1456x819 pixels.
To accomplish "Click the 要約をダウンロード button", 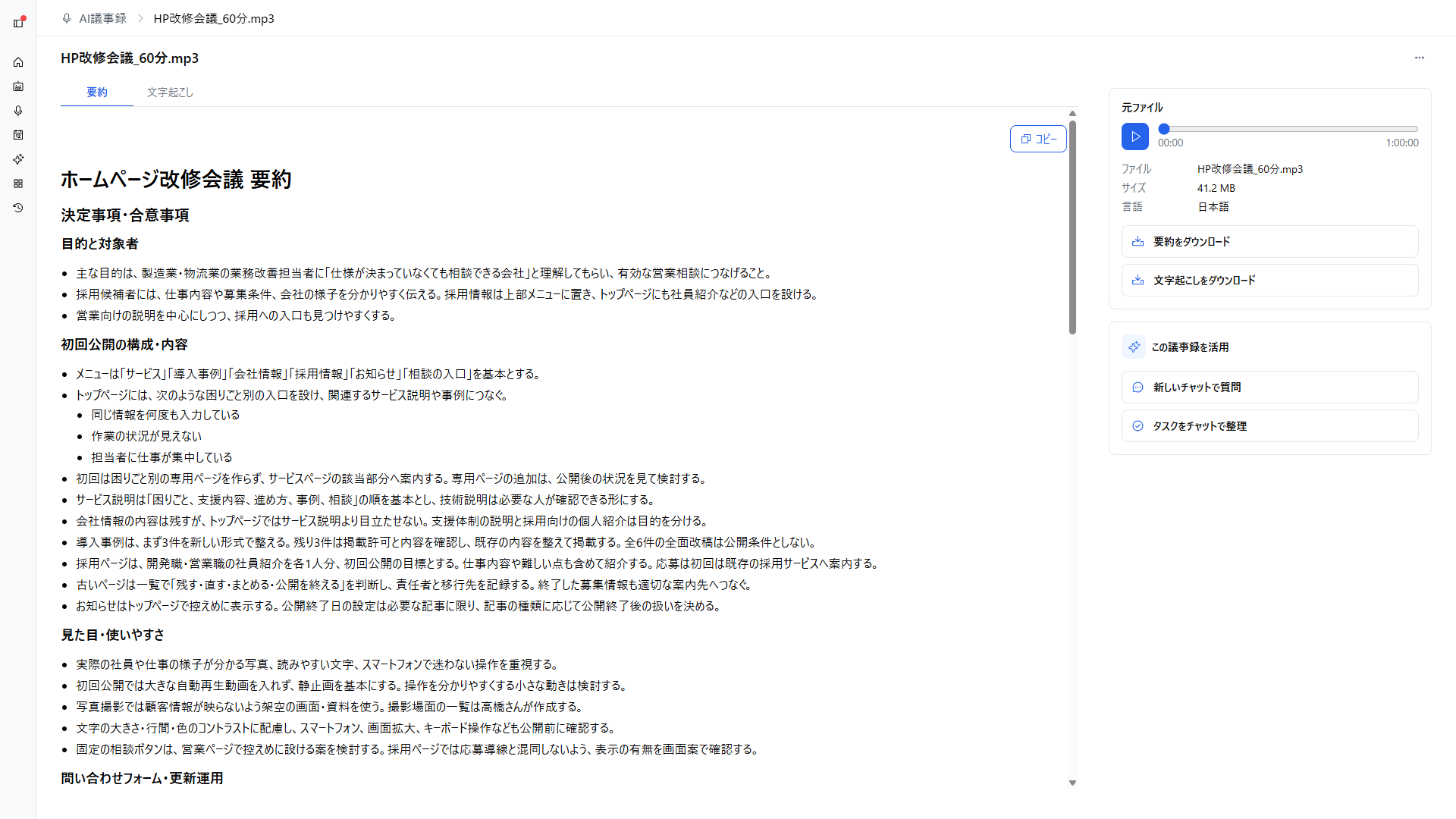I will pos(1269,242).
